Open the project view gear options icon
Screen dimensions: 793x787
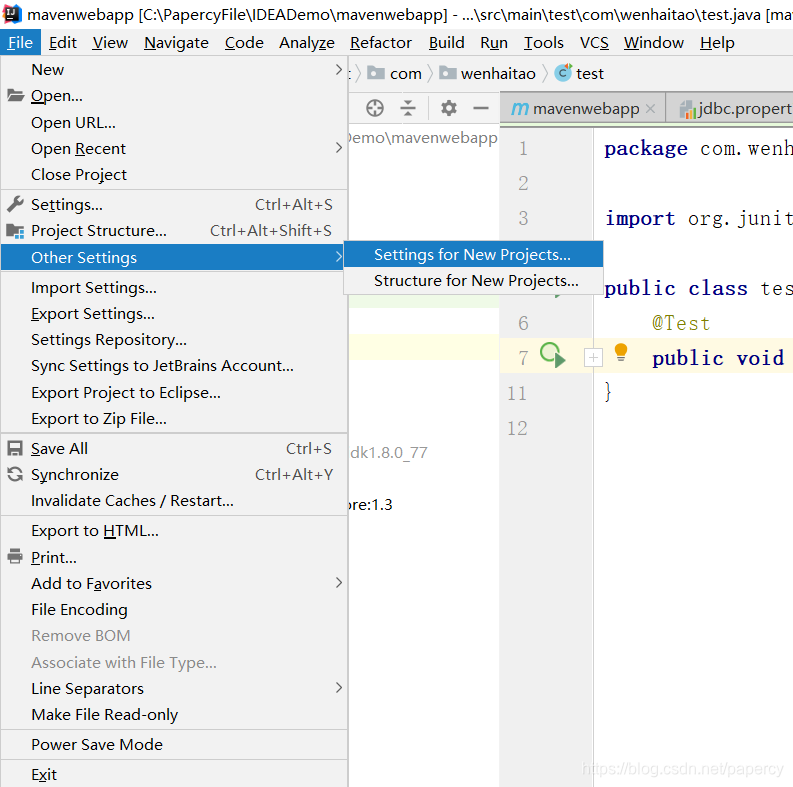(449, 108)
